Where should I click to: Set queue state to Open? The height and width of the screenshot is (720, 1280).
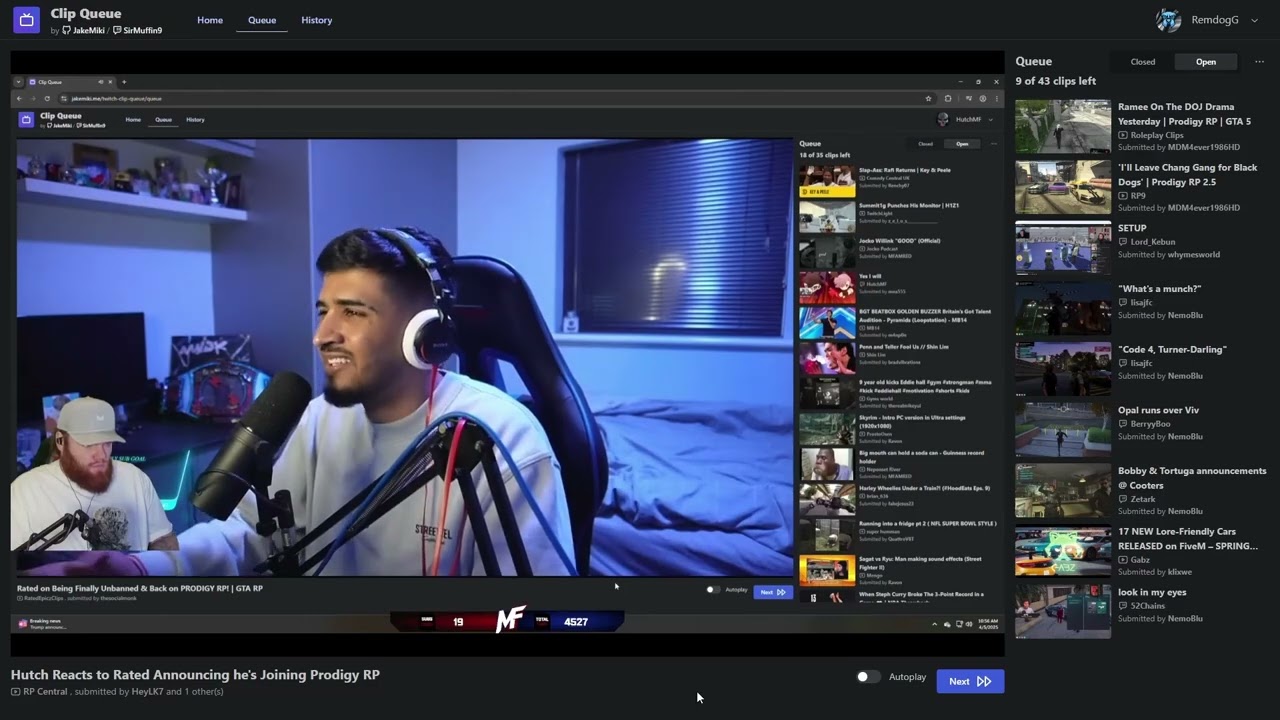tap(1206, 62)
